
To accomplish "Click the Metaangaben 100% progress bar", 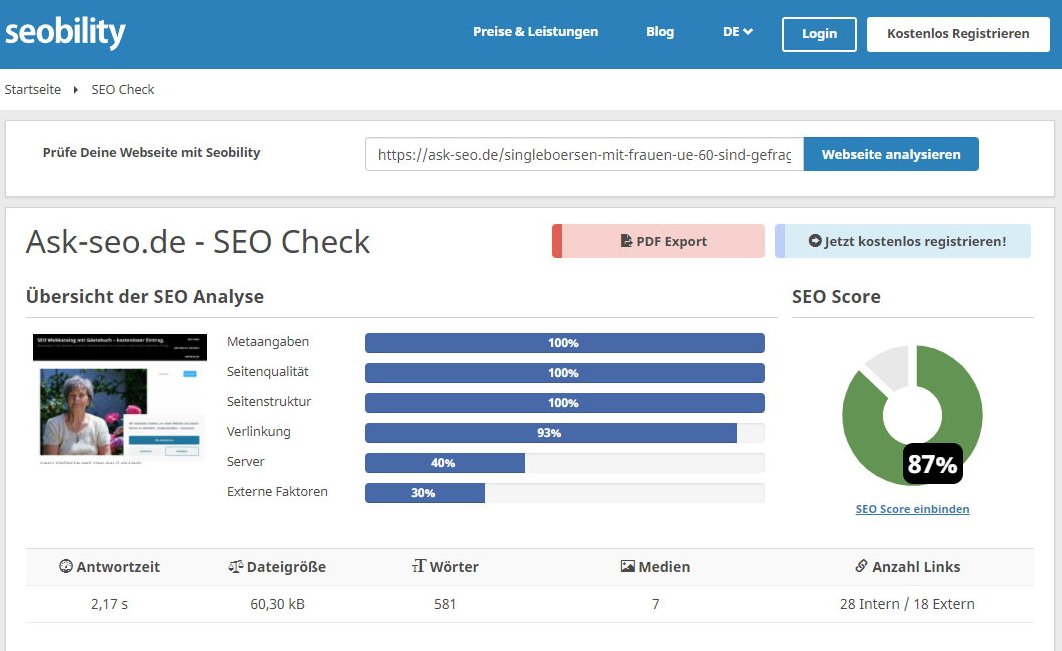I will point(565,343).
